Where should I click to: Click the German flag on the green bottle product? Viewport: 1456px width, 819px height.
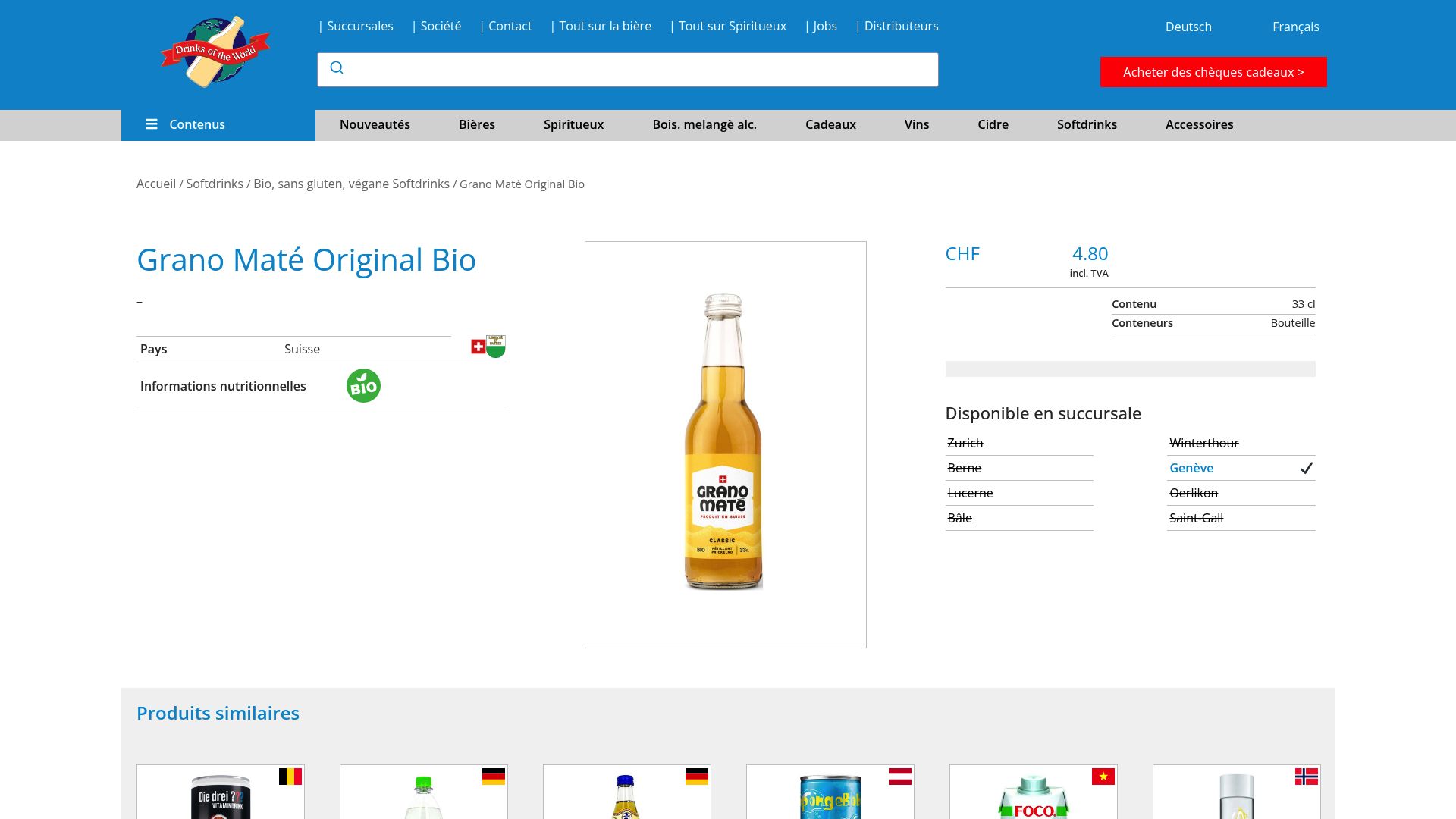coord(494,777)
